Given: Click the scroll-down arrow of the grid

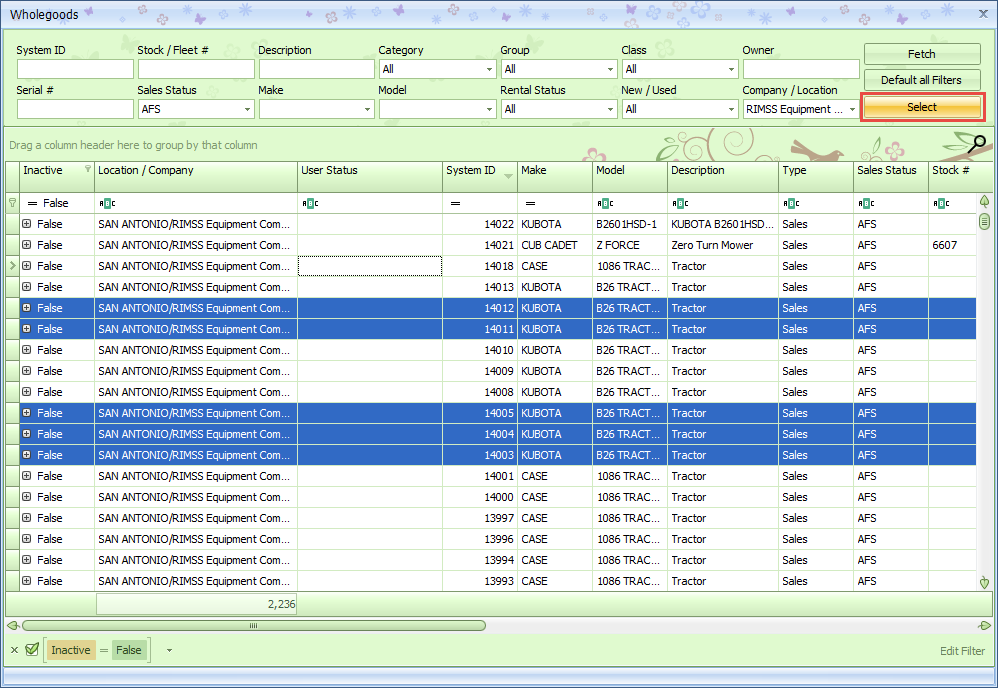Looking at the screenshot, I should click(984, 582).
